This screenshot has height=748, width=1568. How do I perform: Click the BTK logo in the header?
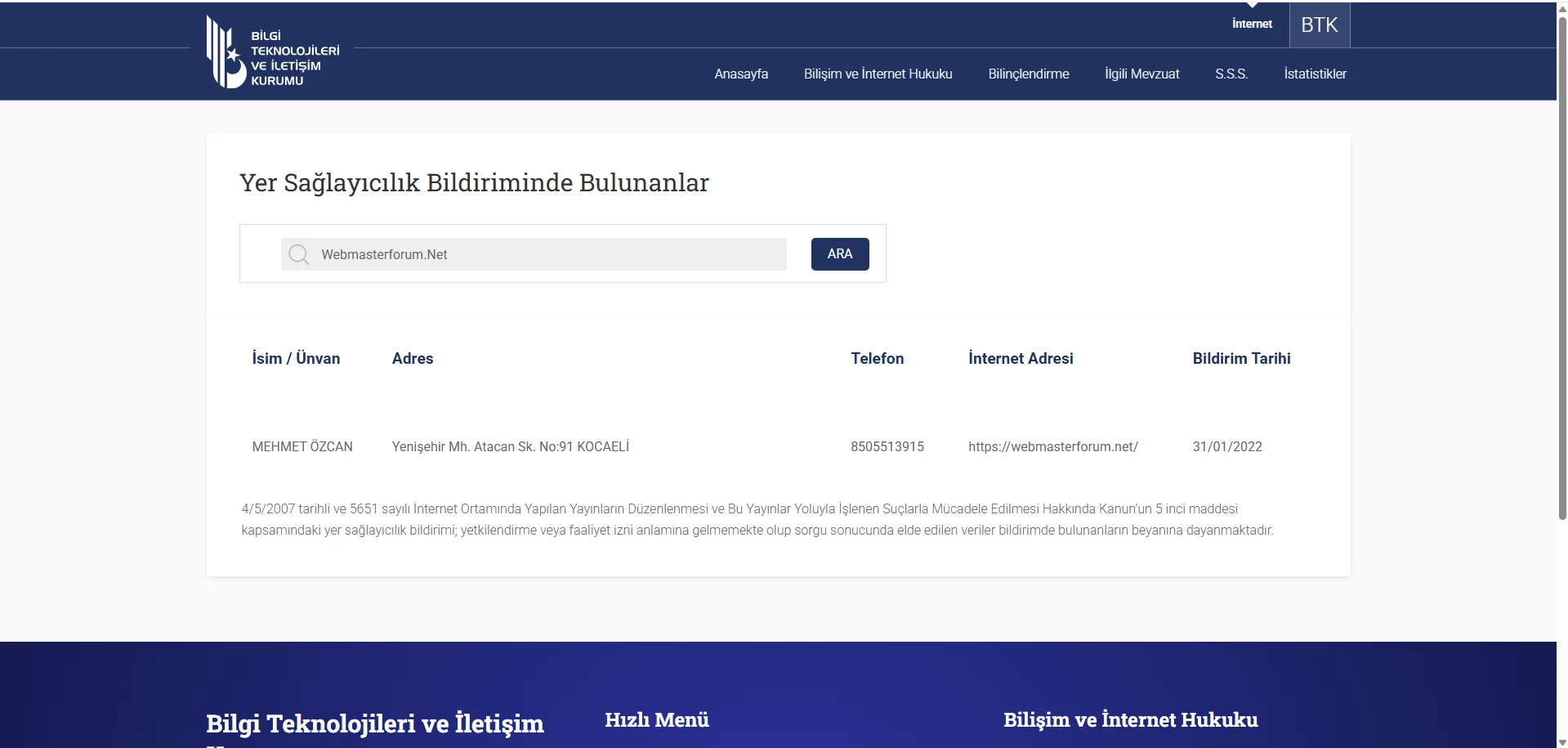(x=272, y=52)
